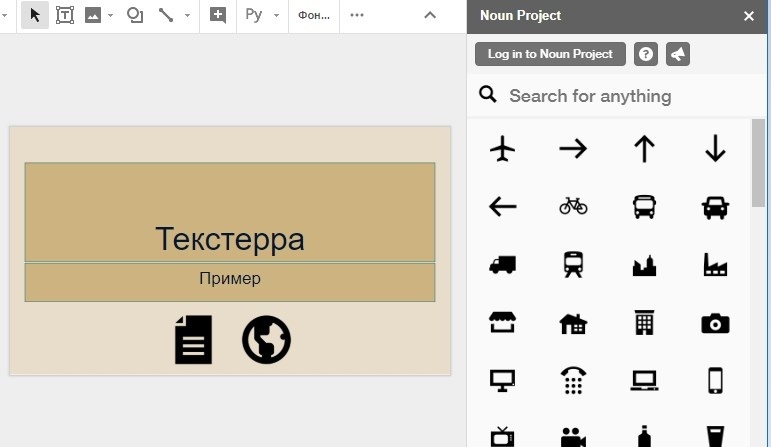Add a comment with plus bubble icon
The height and width of the screenshot is (447, 771).
[x=218, y=15]
